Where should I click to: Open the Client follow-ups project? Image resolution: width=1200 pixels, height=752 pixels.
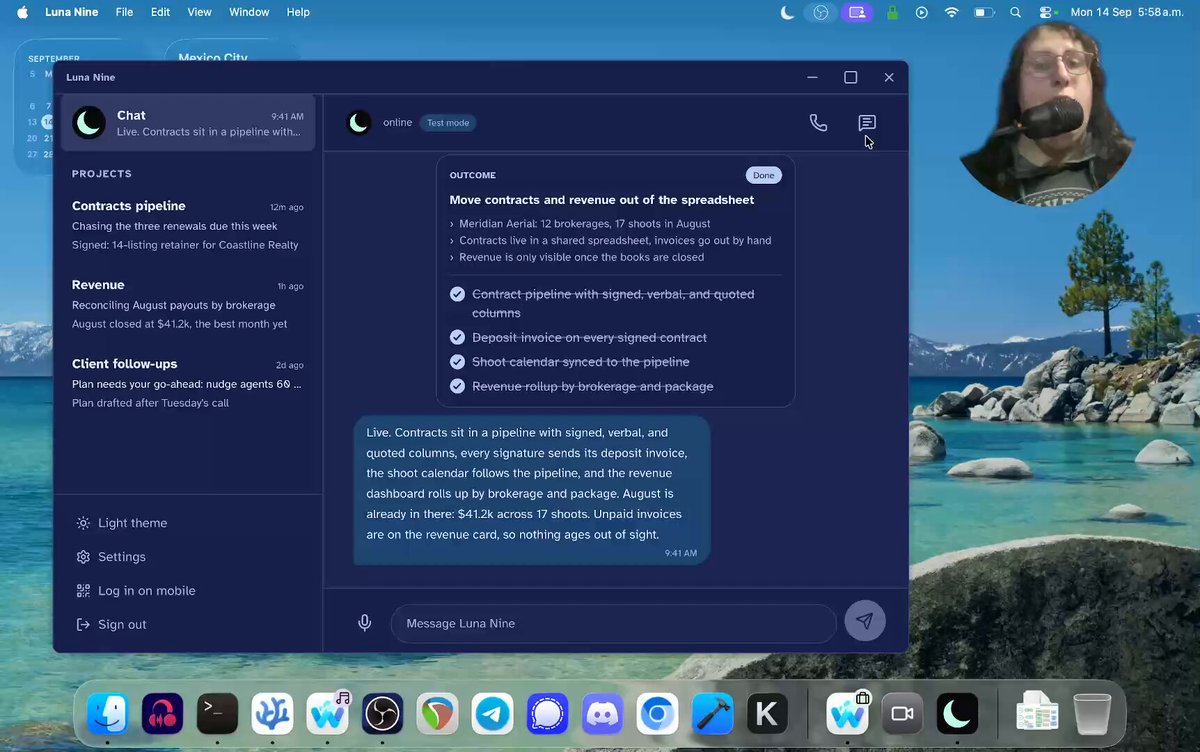pyautogui.click(x=188, y=383)
